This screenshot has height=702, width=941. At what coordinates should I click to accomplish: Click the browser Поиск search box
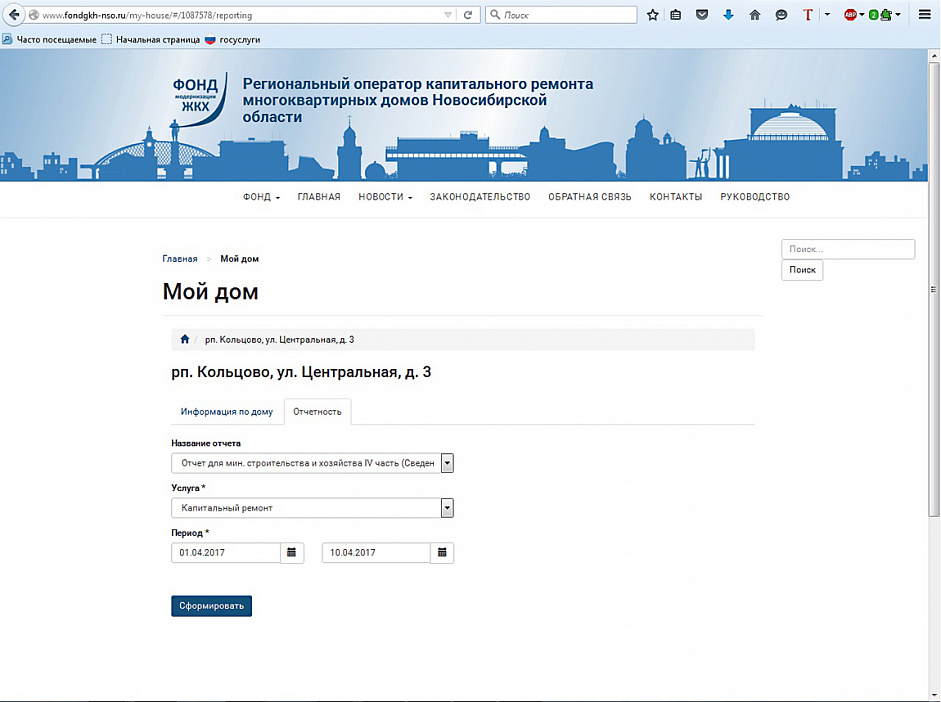click(561, 15)
